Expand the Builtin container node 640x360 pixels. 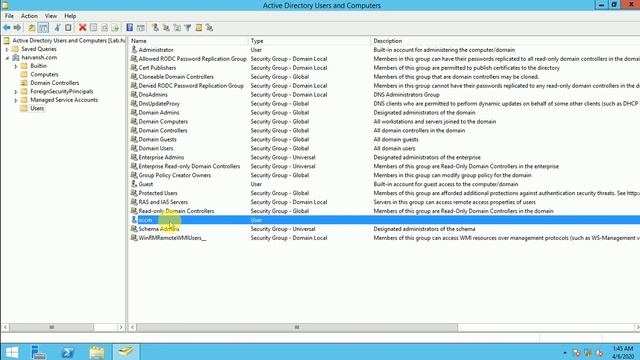coord(16,66)
